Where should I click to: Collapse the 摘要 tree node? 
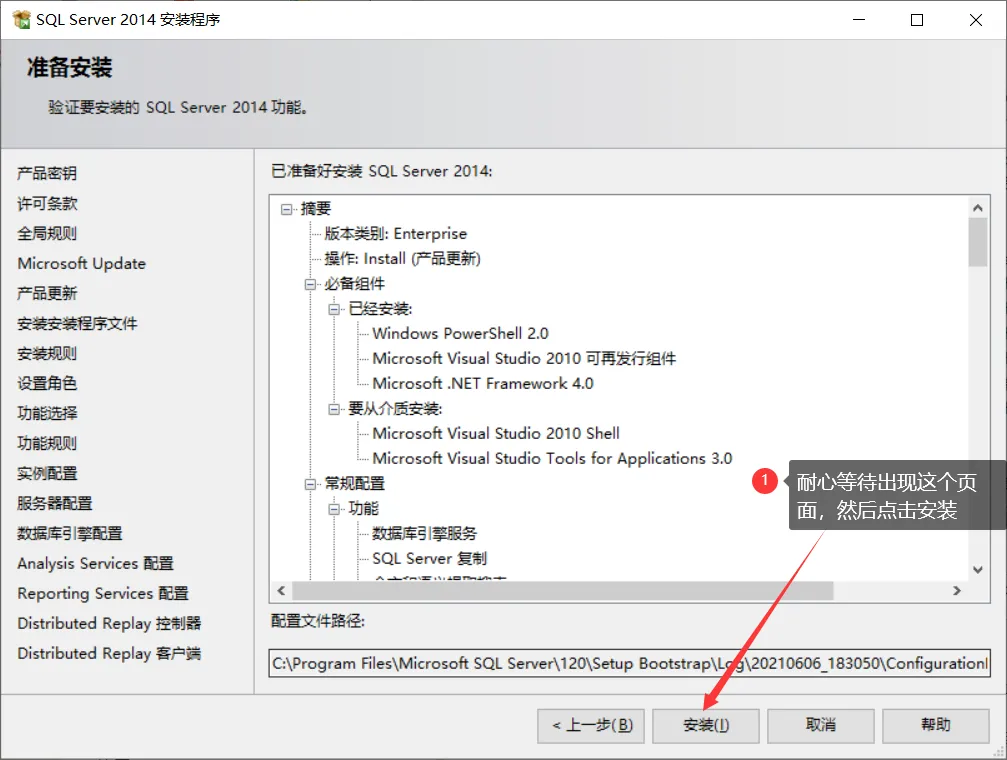click(286, 209)
